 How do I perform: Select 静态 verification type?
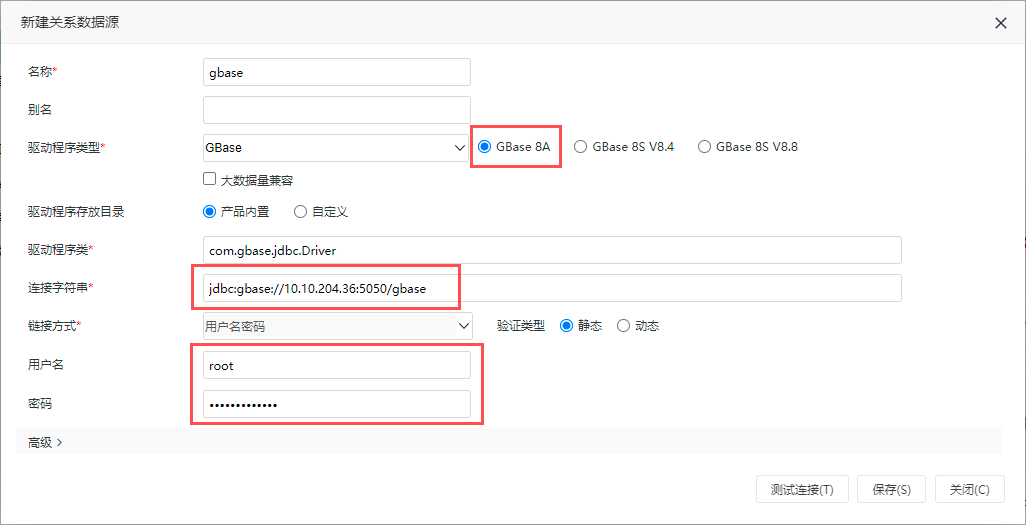[567, 325]
